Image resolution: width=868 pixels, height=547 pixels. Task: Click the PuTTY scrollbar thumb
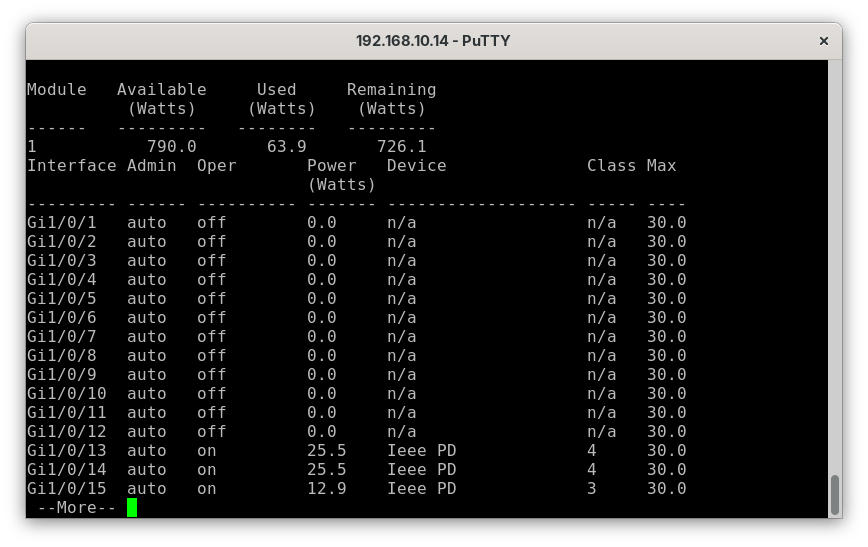[835, 494]
